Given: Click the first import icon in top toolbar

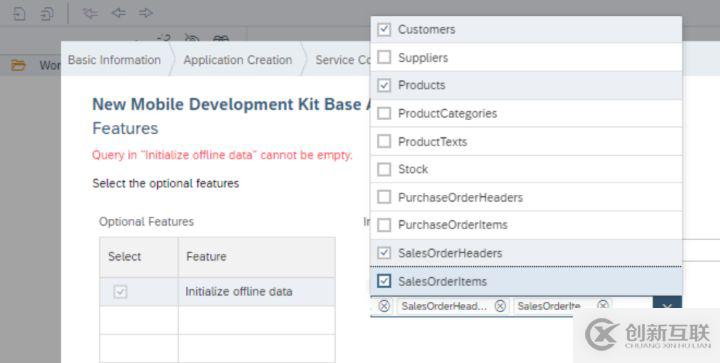Looking at the screenshot, I should (19, 14).
